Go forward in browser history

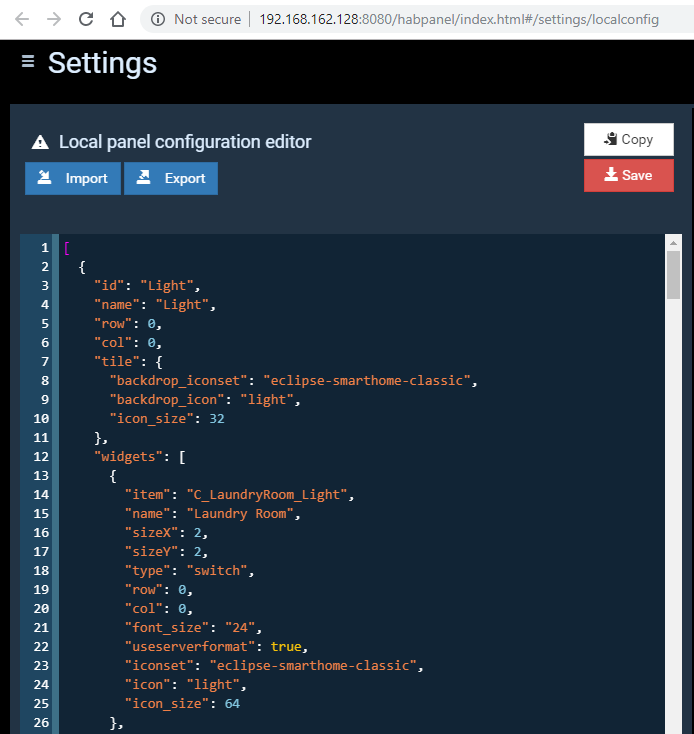coord(54,19)
